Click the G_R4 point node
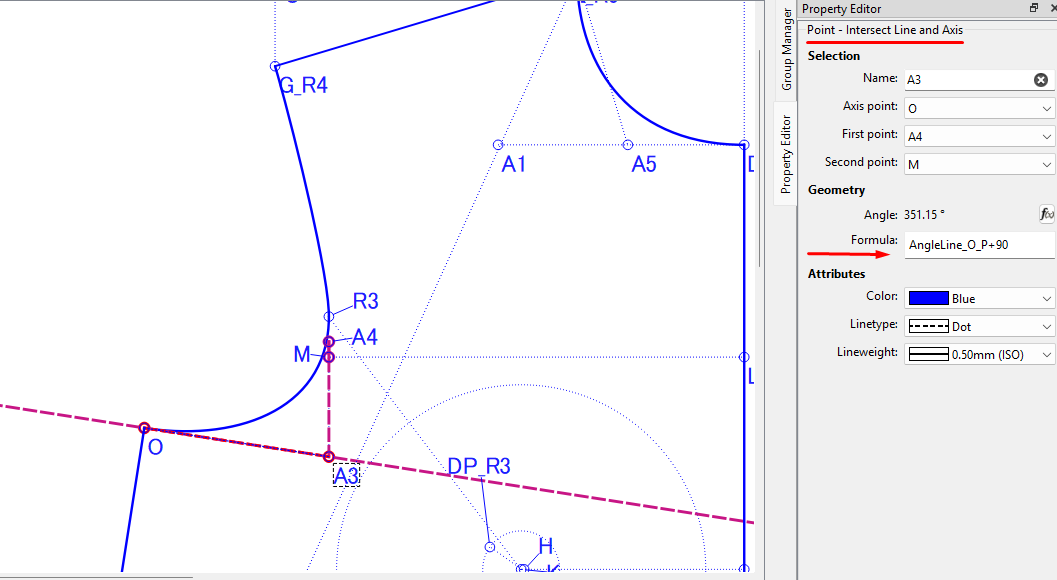 275,66
